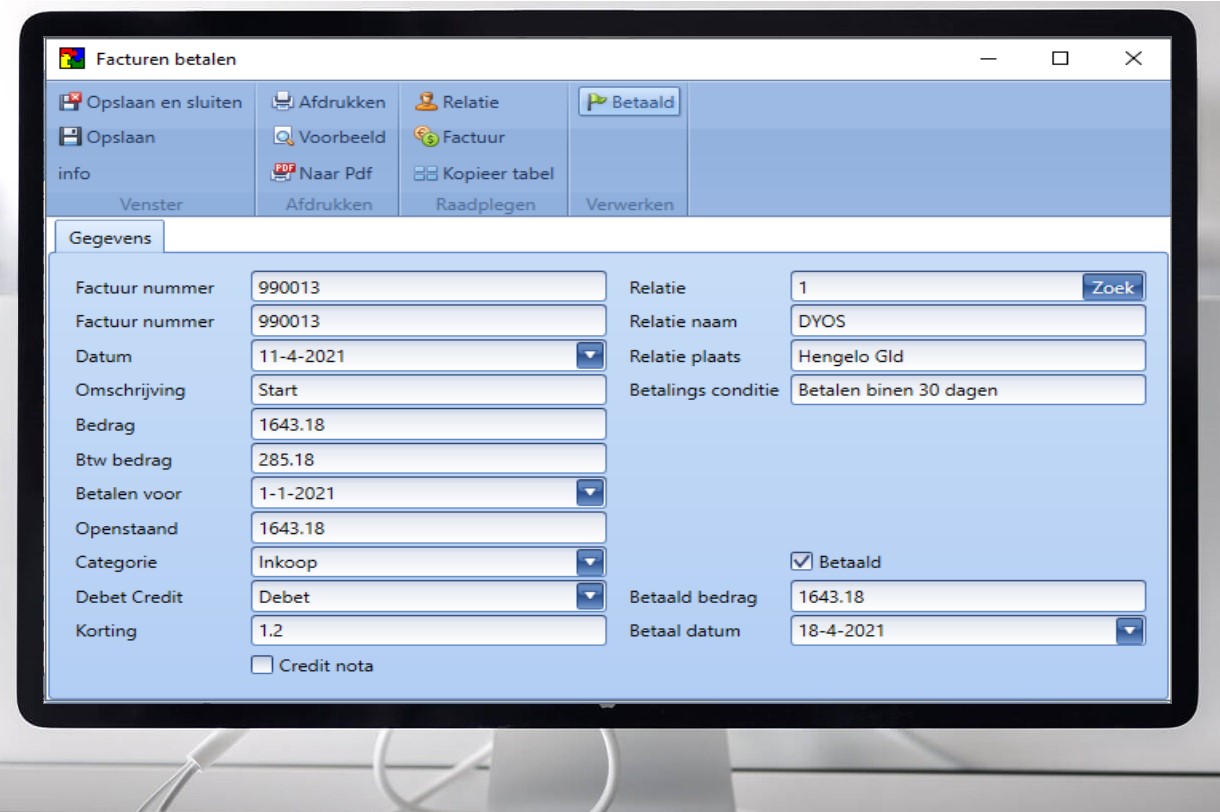The width and height of the screenshot is (1220, 812).
Task: Open the Voorbeeld print preview icon
Action: [x=283, y=137]
